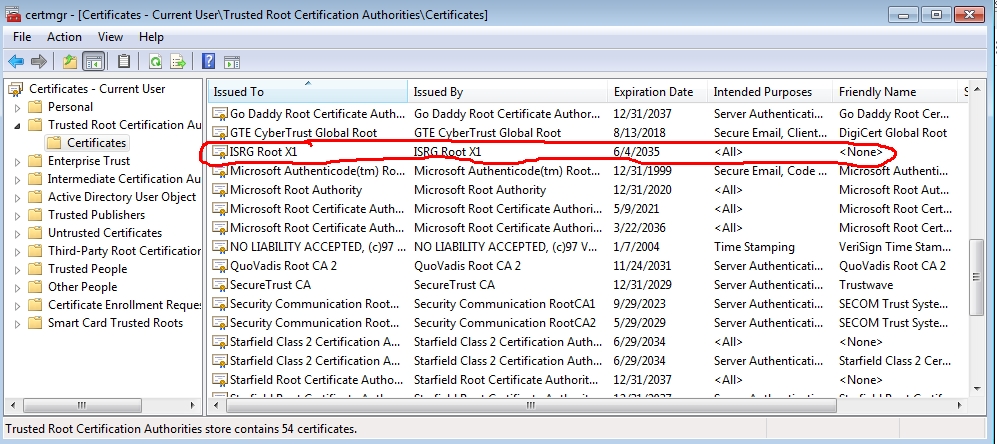997x444 pixels.
Task: Click the '12/31/1999' expiration date
Action: (642, 171)
